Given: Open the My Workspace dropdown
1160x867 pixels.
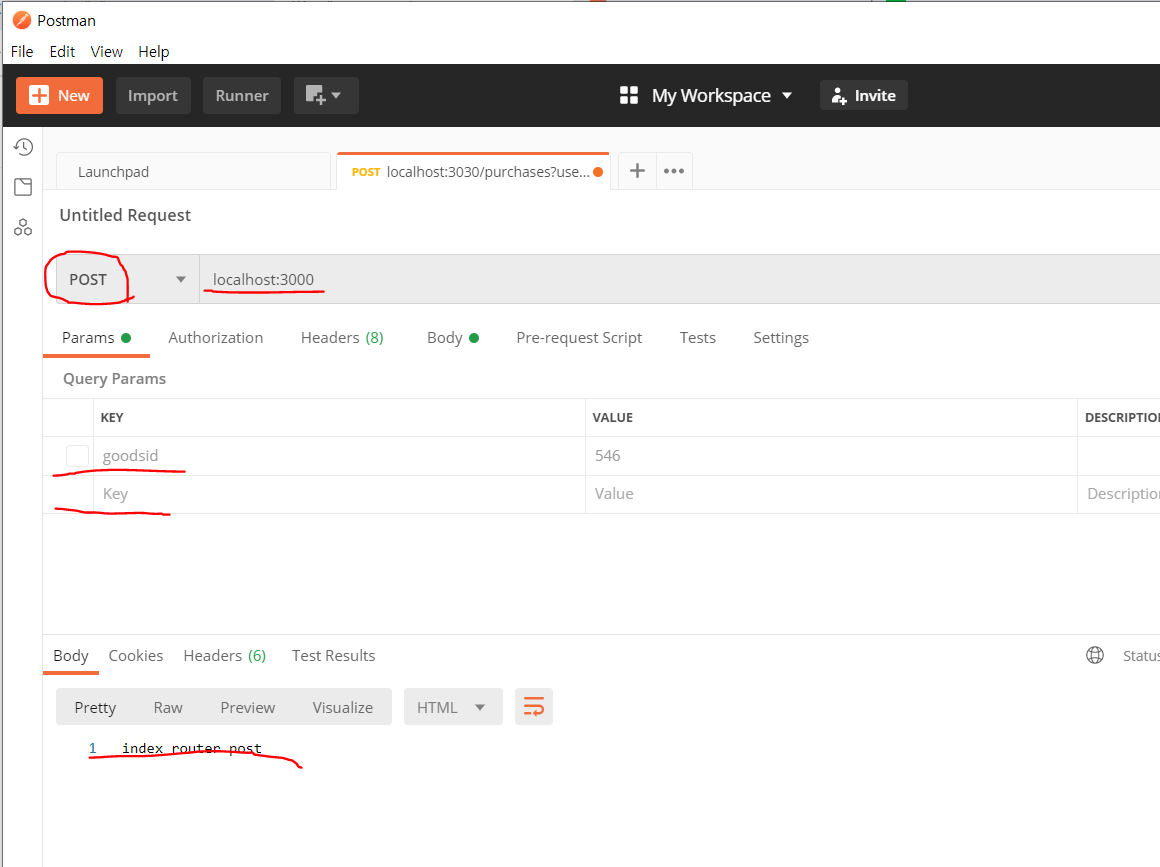Looking at the screenshot, I should 721,95.
